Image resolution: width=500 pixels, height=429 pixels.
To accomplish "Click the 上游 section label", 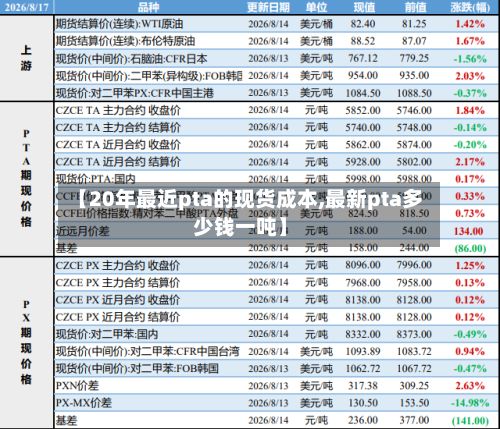I will tap(26, 58).
